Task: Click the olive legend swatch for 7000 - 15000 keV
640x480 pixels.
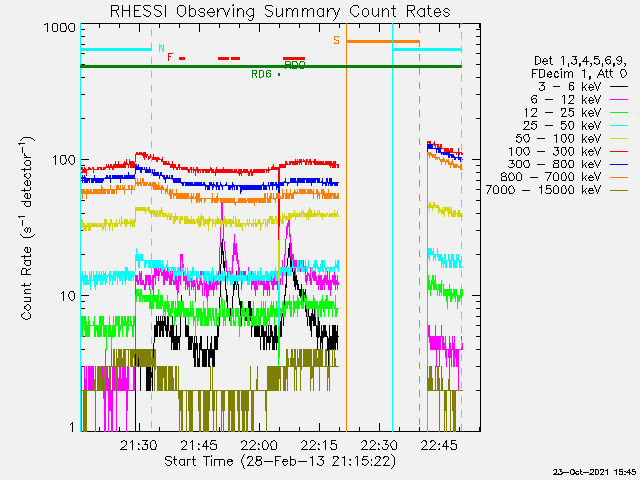Action: (x=619, y=191)
